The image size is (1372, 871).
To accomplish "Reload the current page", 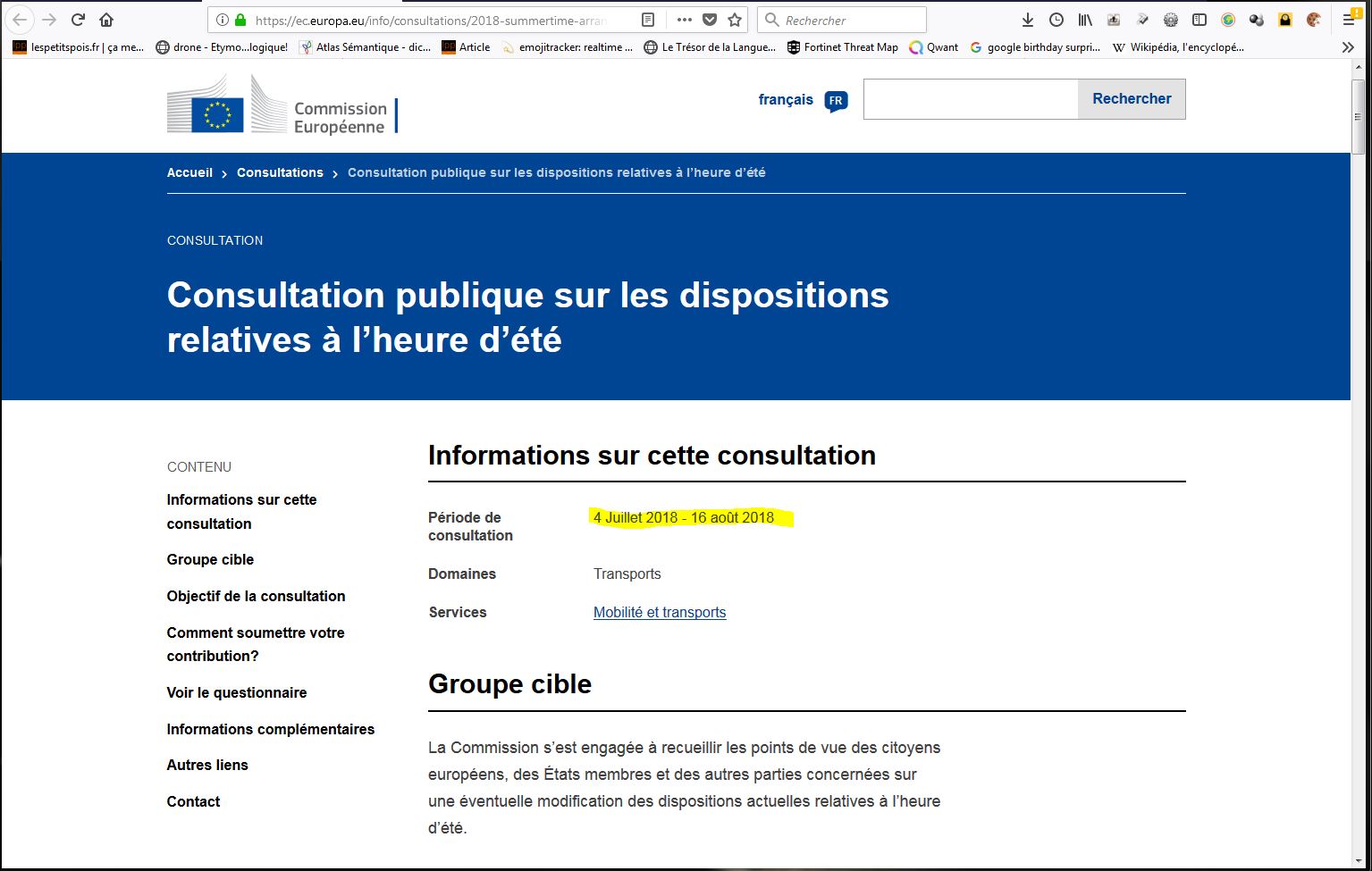I will [78, 20].
